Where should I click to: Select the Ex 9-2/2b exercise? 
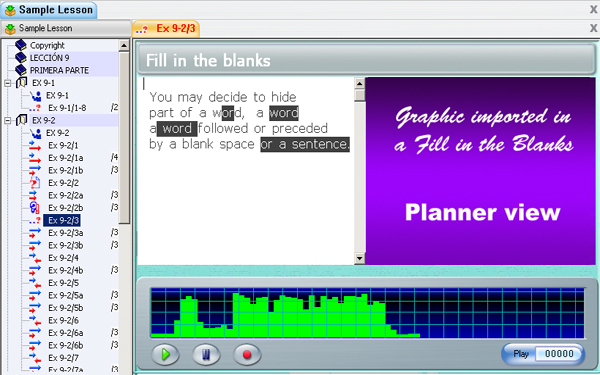coord(65,208)
